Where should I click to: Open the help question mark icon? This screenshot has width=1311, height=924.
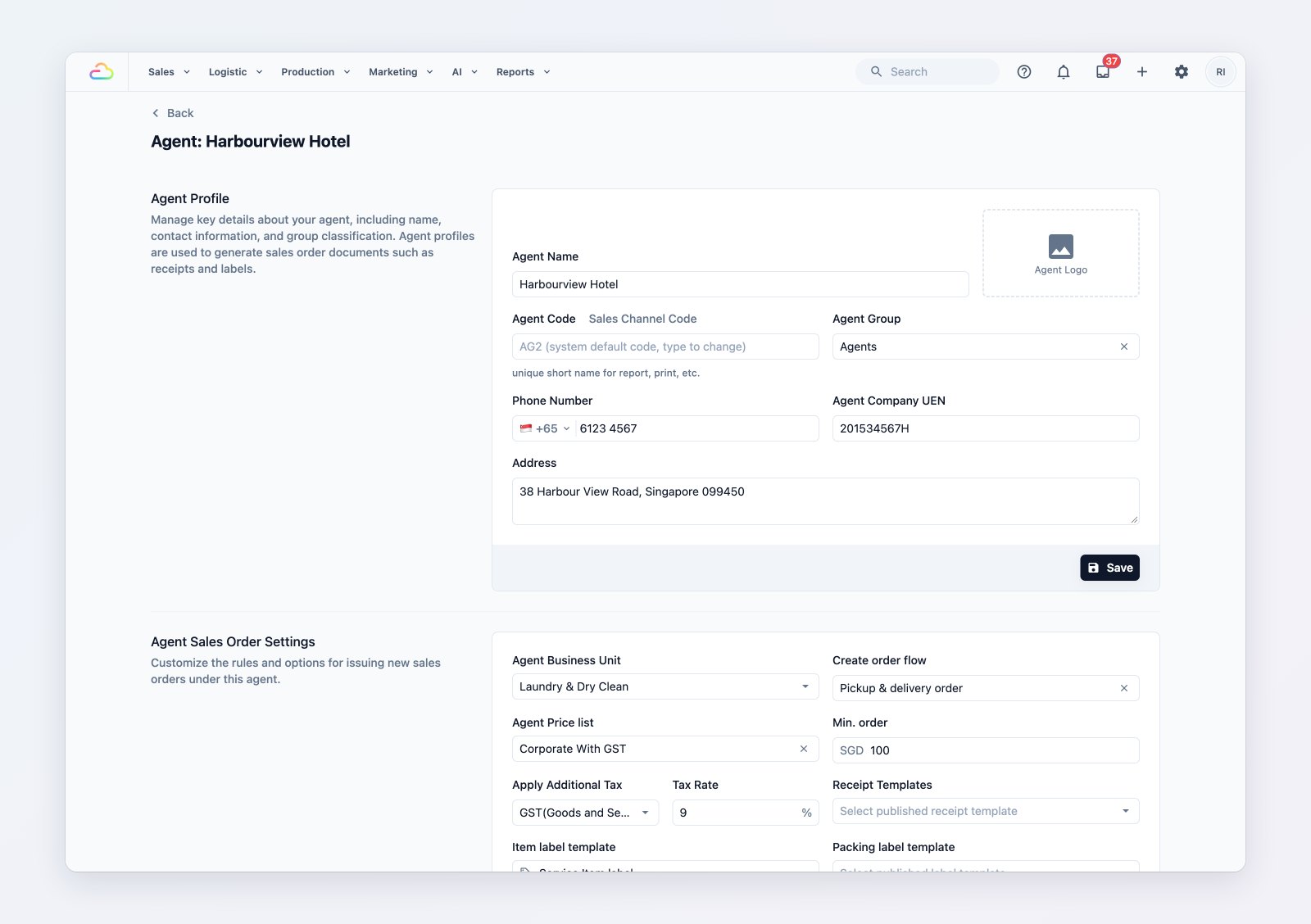coord(1024,72)
